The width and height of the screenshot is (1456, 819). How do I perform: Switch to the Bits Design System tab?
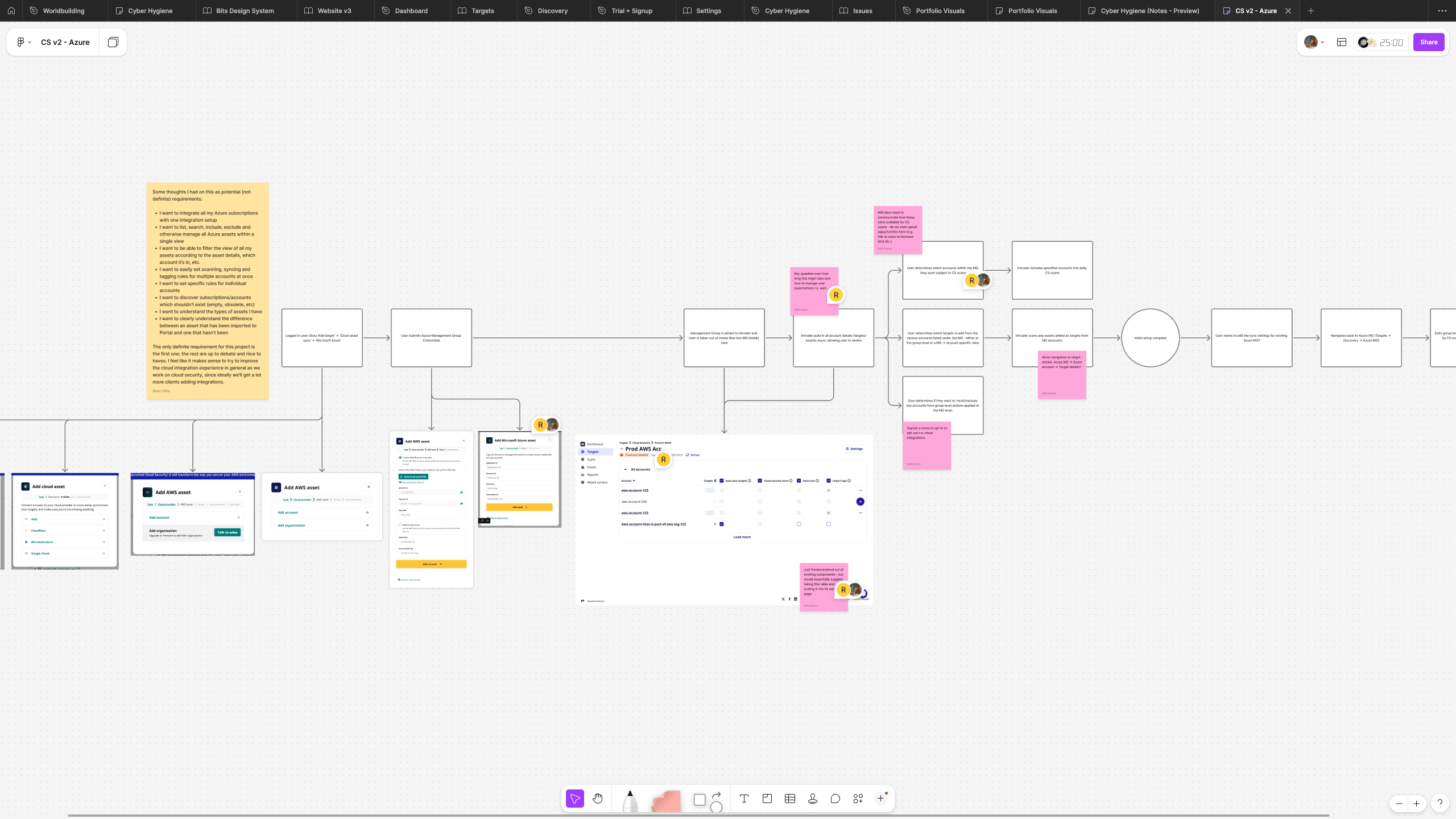click(x=245, y=11)
